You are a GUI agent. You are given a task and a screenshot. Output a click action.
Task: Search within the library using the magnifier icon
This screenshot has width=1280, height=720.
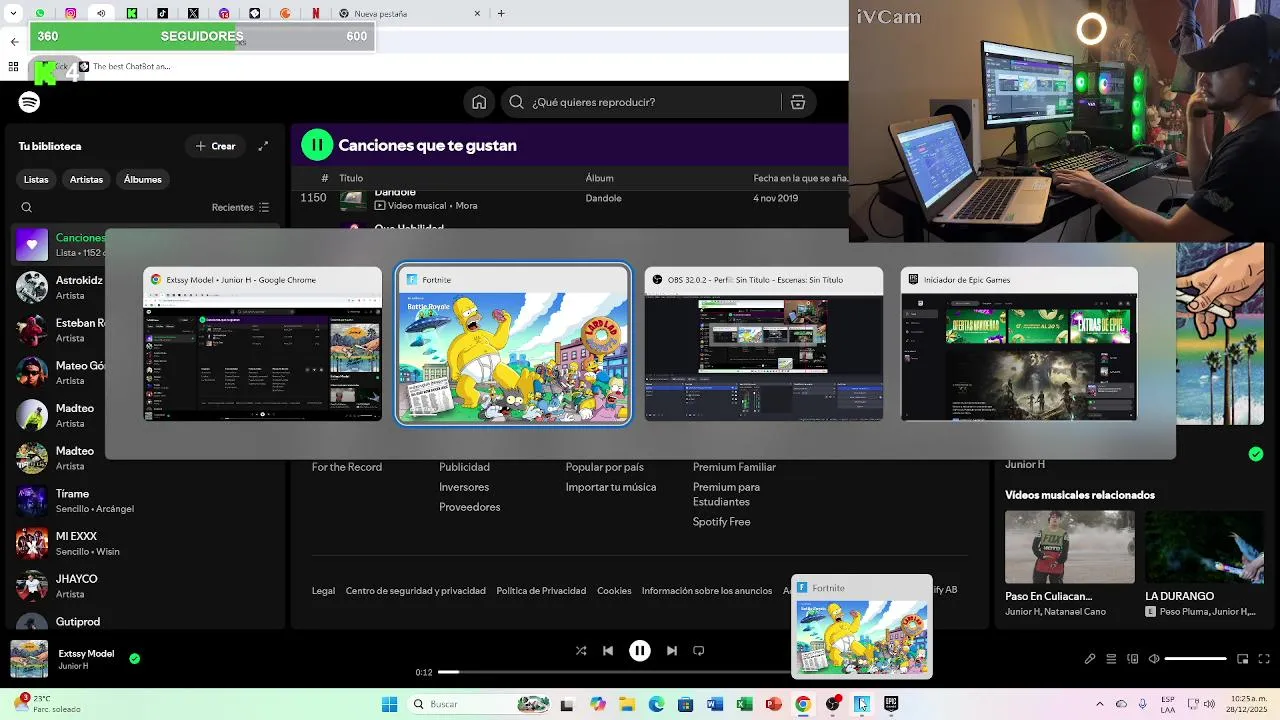27,208
